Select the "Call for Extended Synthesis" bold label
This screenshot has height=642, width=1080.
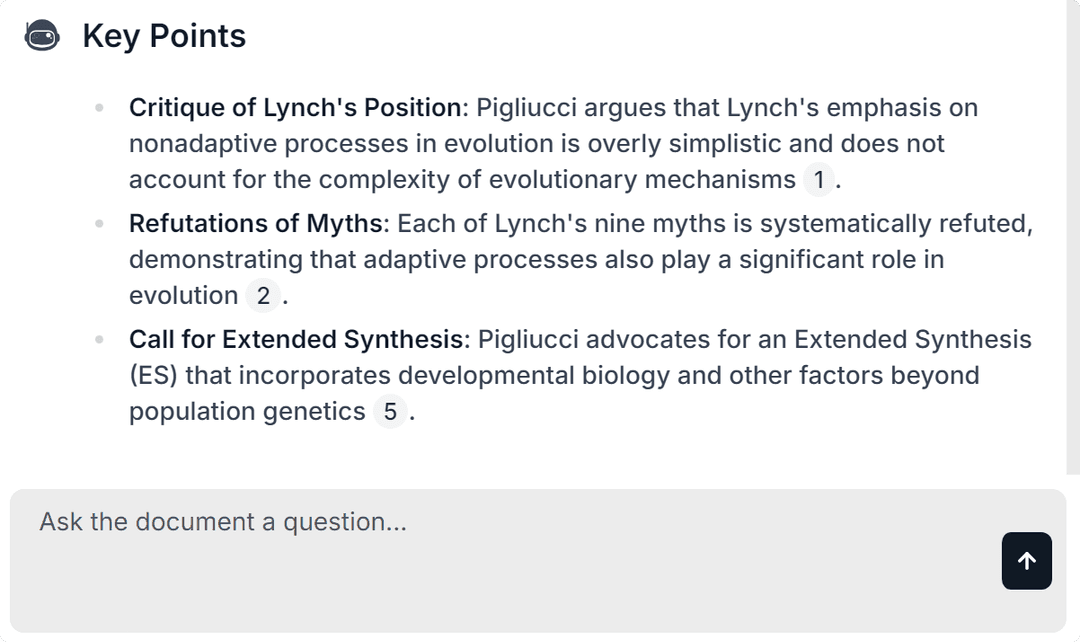(297, 340)
